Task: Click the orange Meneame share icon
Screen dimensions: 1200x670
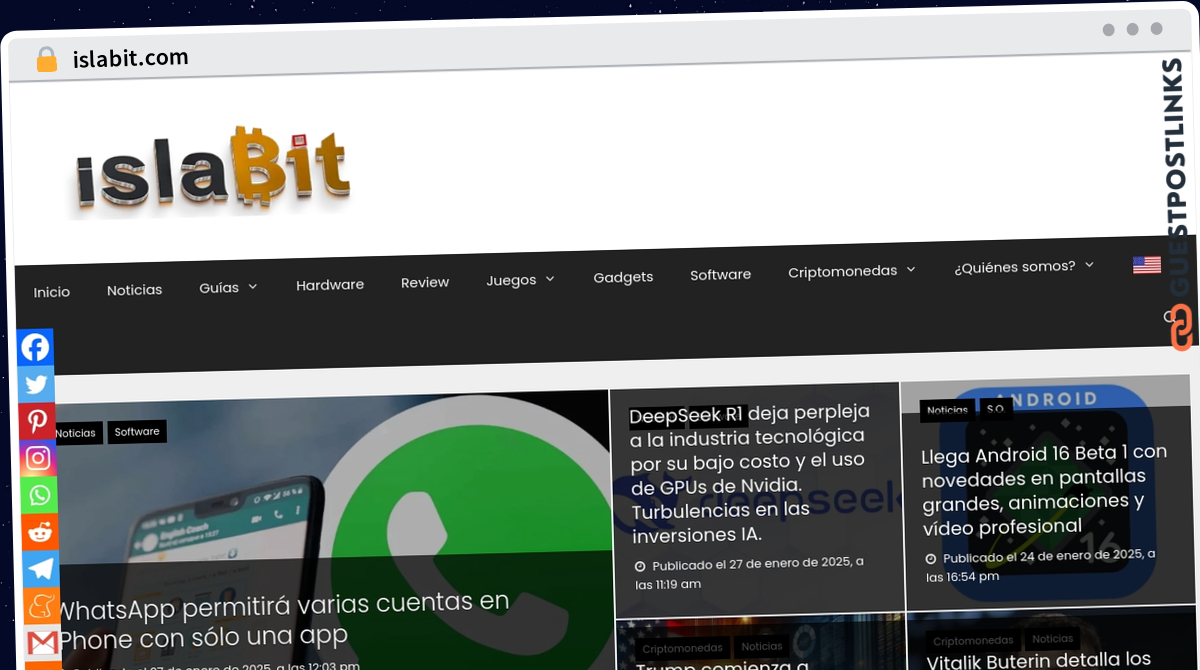Action: [x=42, y=606]
